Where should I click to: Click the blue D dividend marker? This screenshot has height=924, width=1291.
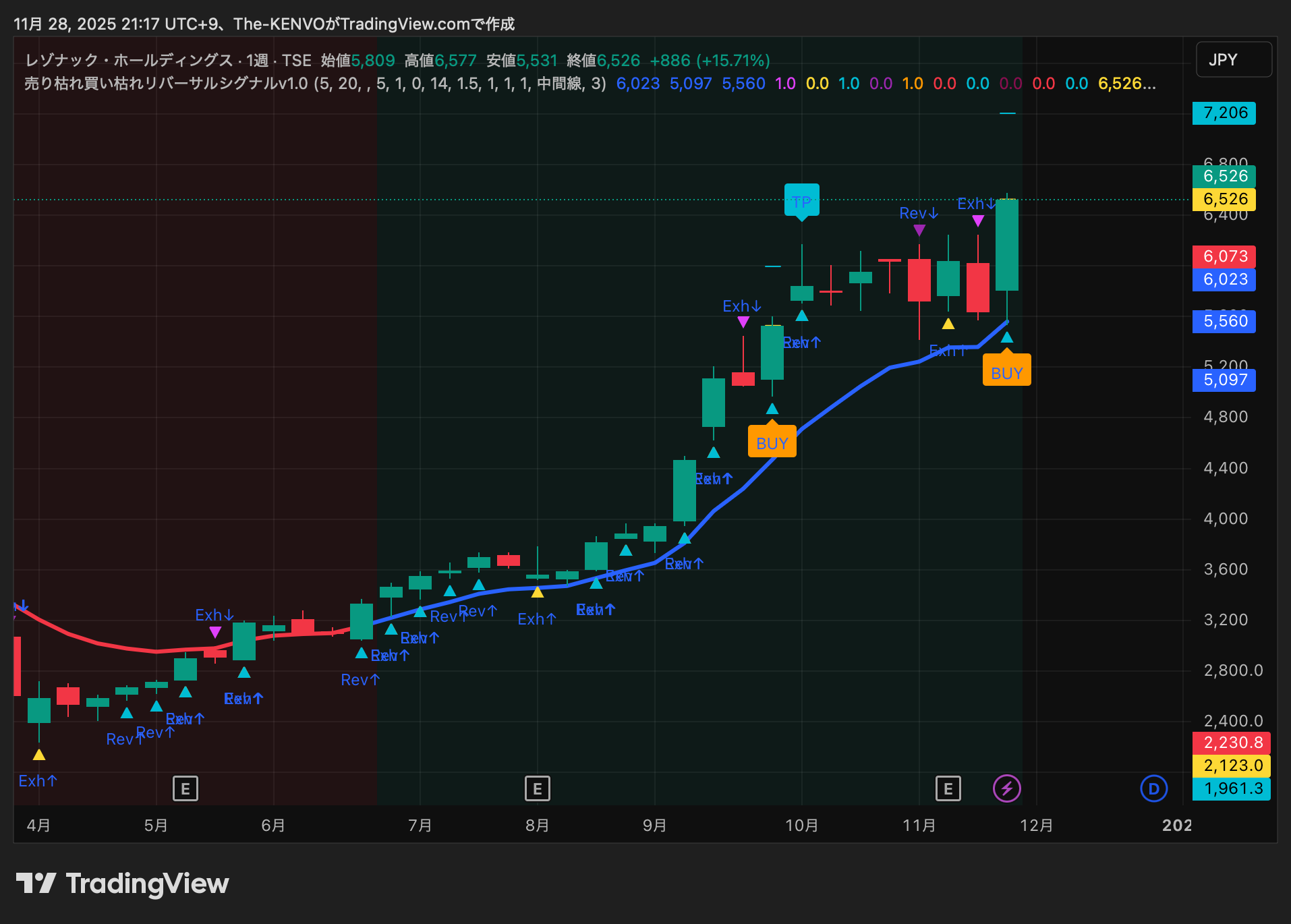(x=1153, y=788)
